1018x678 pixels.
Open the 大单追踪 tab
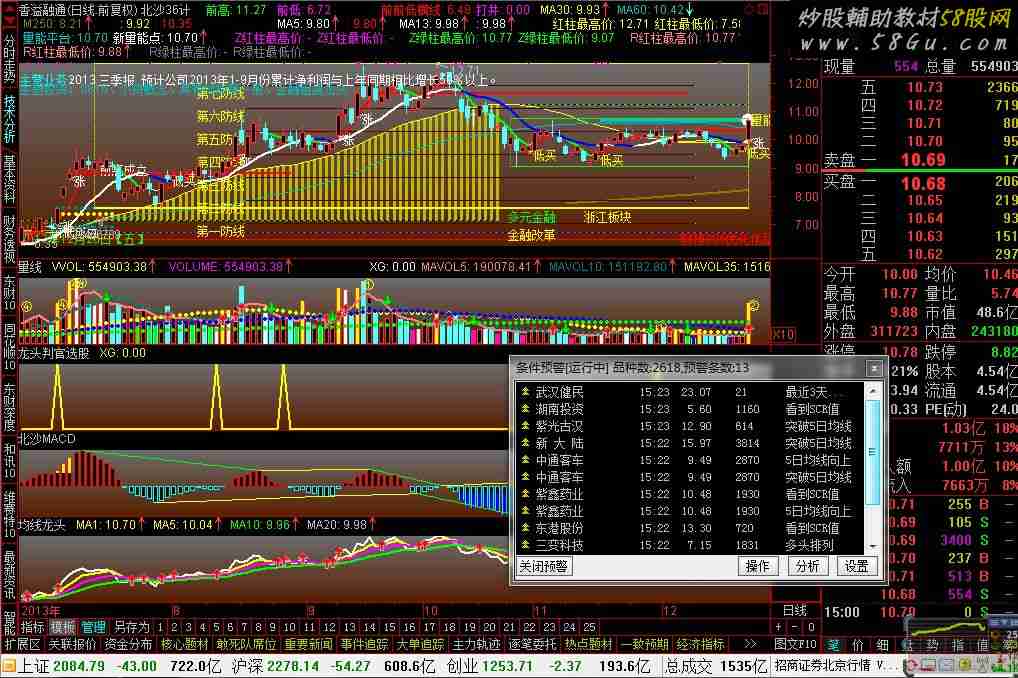(420, 644)
